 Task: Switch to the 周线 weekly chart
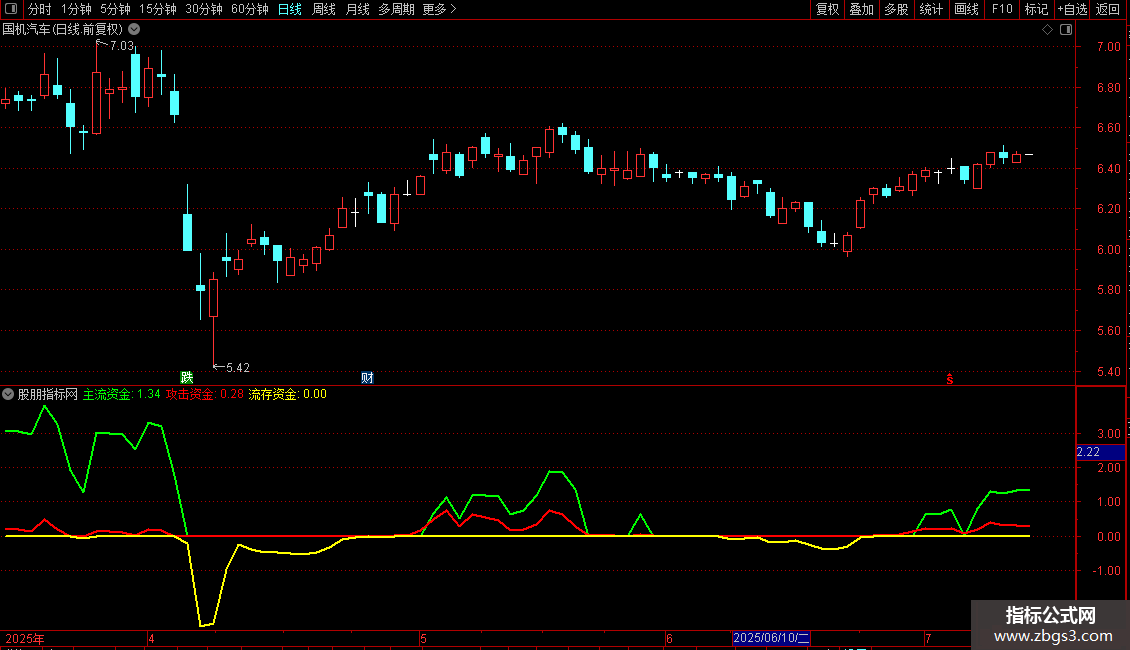point(324,9)
